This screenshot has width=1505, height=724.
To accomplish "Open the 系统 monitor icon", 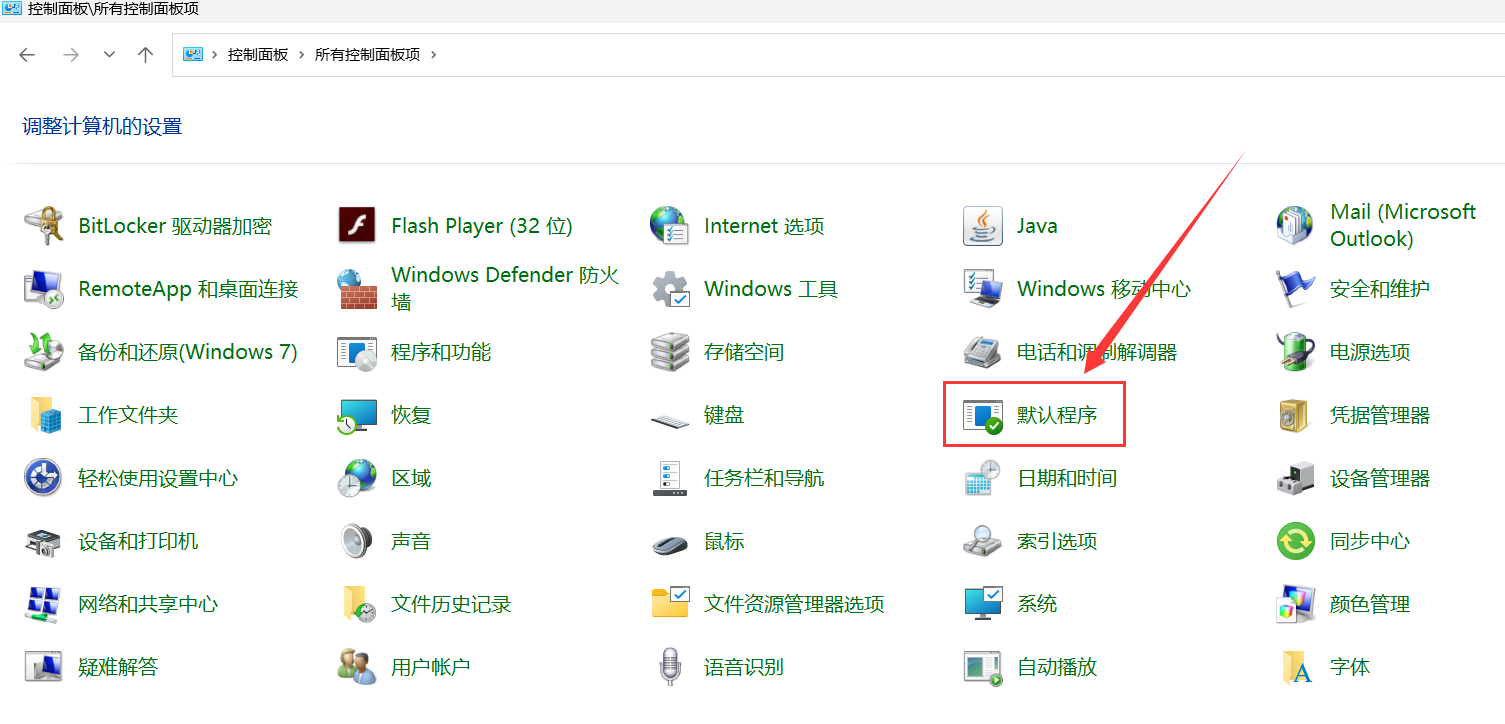I will [982, 603].
